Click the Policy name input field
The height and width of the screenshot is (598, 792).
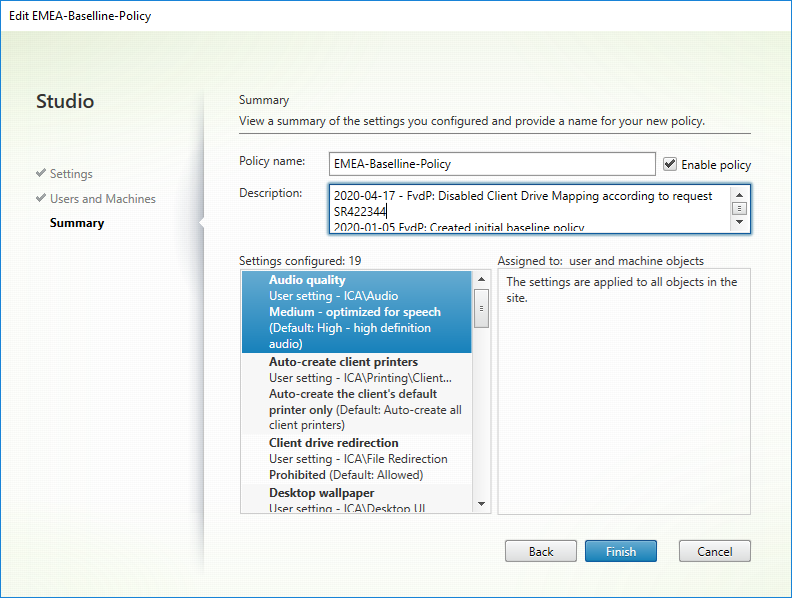tap(492, 164)
